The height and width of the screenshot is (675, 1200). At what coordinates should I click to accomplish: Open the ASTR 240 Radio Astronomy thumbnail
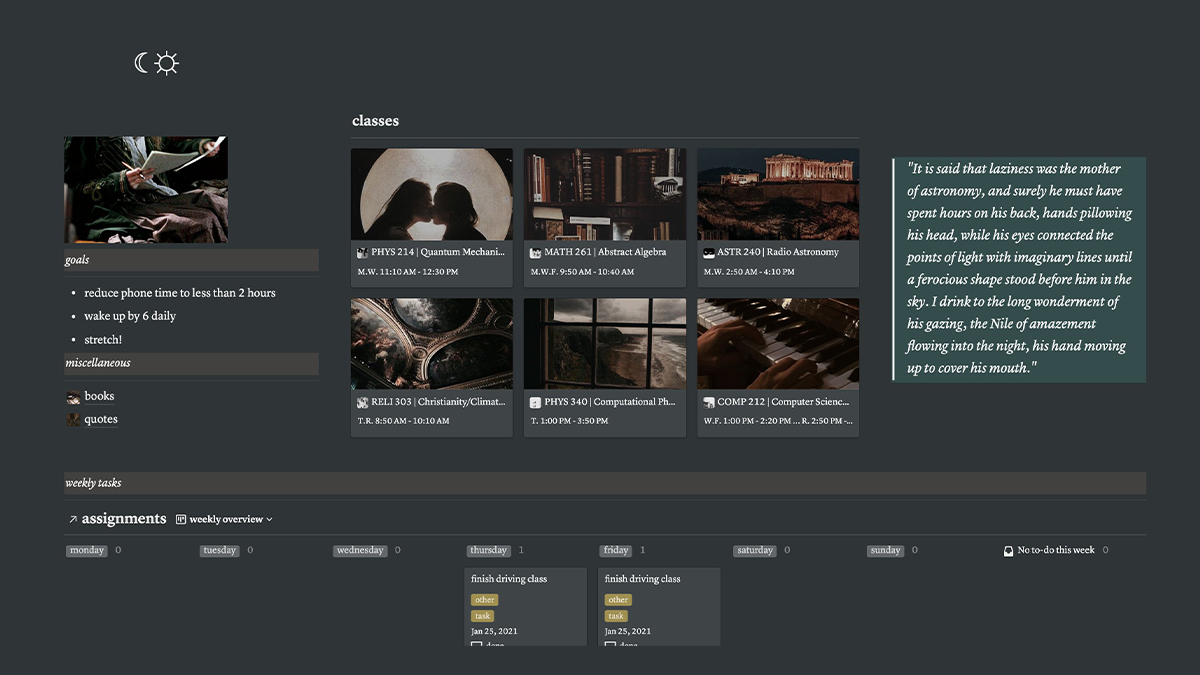click(778, 194)
